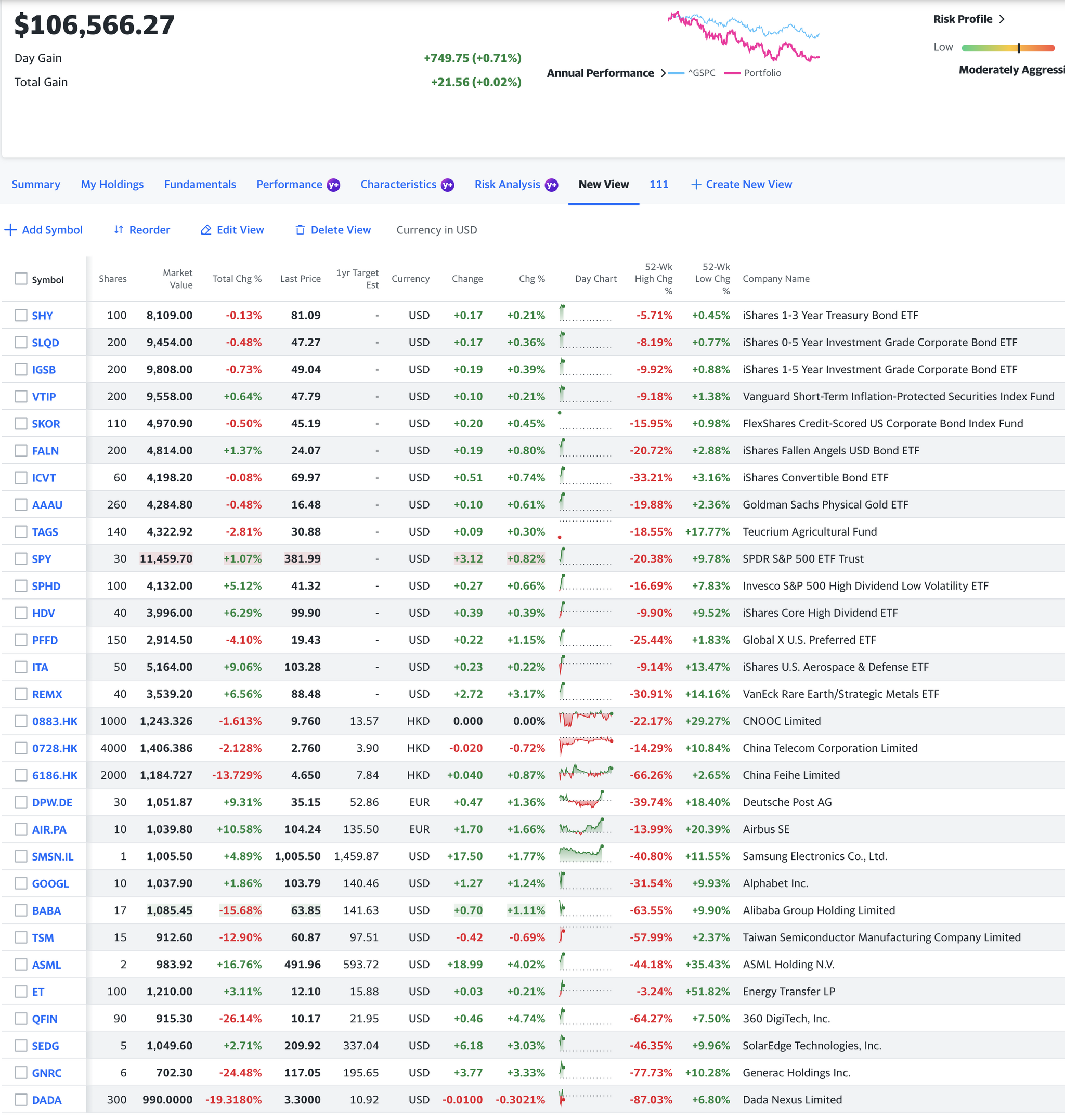Check the BABA row checkbox
The image size is (1065, 1120).
point(21,910)
